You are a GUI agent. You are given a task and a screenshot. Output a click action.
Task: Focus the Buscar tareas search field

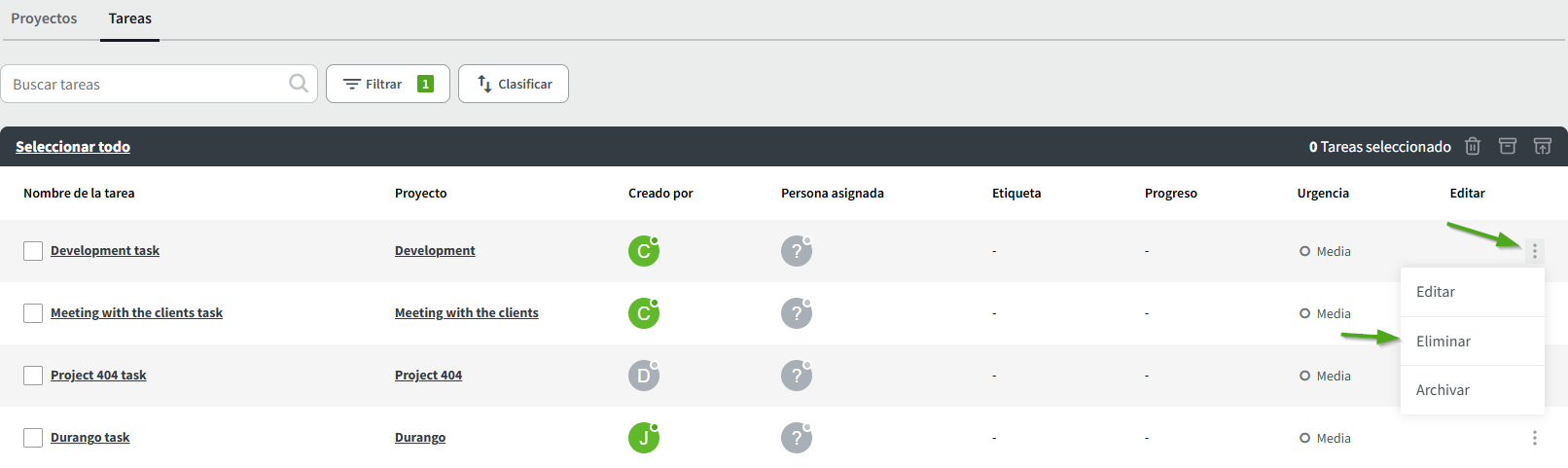click(146, 85)
